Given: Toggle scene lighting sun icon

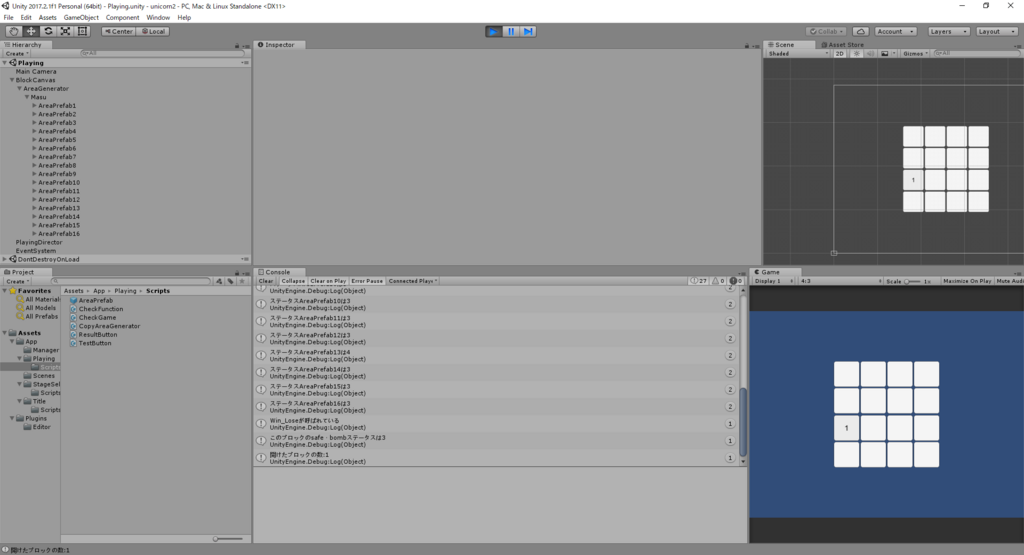Looking at the screenshot, I should (x=857, y=54).
